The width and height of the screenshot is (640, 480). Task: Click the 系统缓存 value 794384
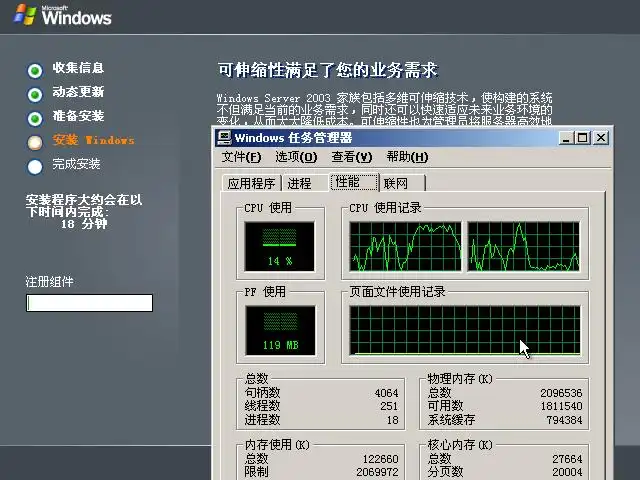pos(564,420)
